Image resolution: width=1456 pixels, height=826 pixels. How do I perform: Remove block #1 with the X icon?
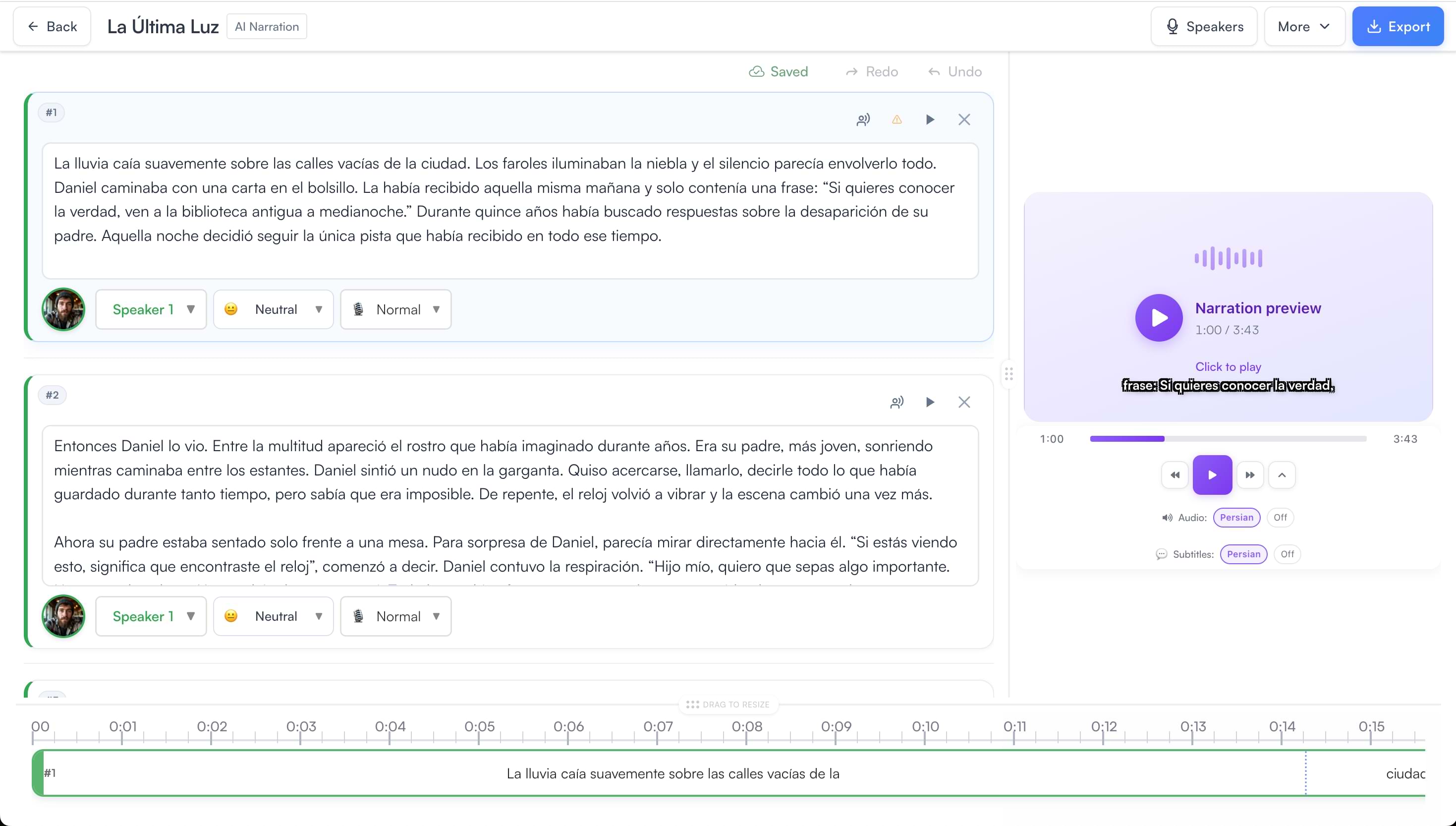pyautogui.click(x=964, y=119)
